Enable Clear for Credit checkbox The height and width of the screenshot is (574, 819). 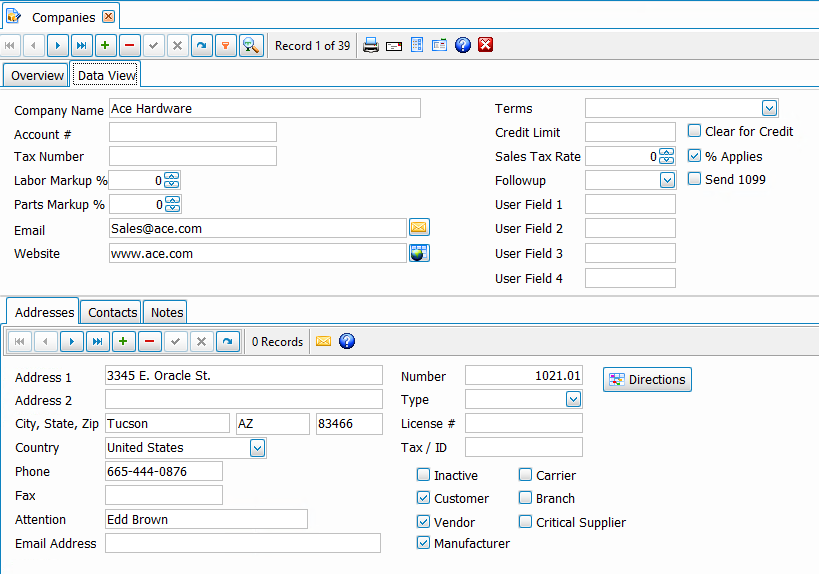[x=694, y=131]
